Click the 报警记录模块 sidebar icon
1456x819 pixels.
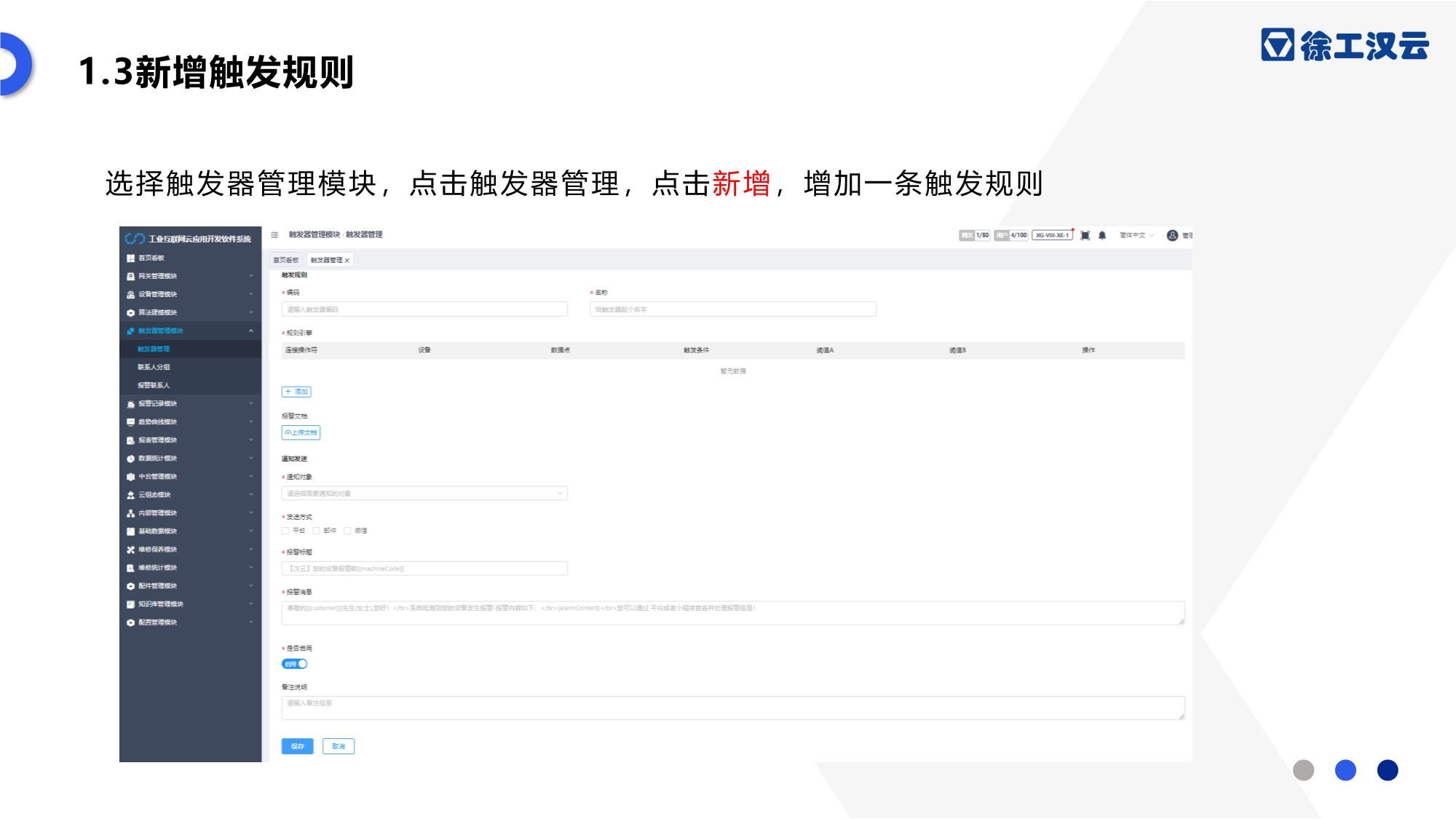click(131, 404)
